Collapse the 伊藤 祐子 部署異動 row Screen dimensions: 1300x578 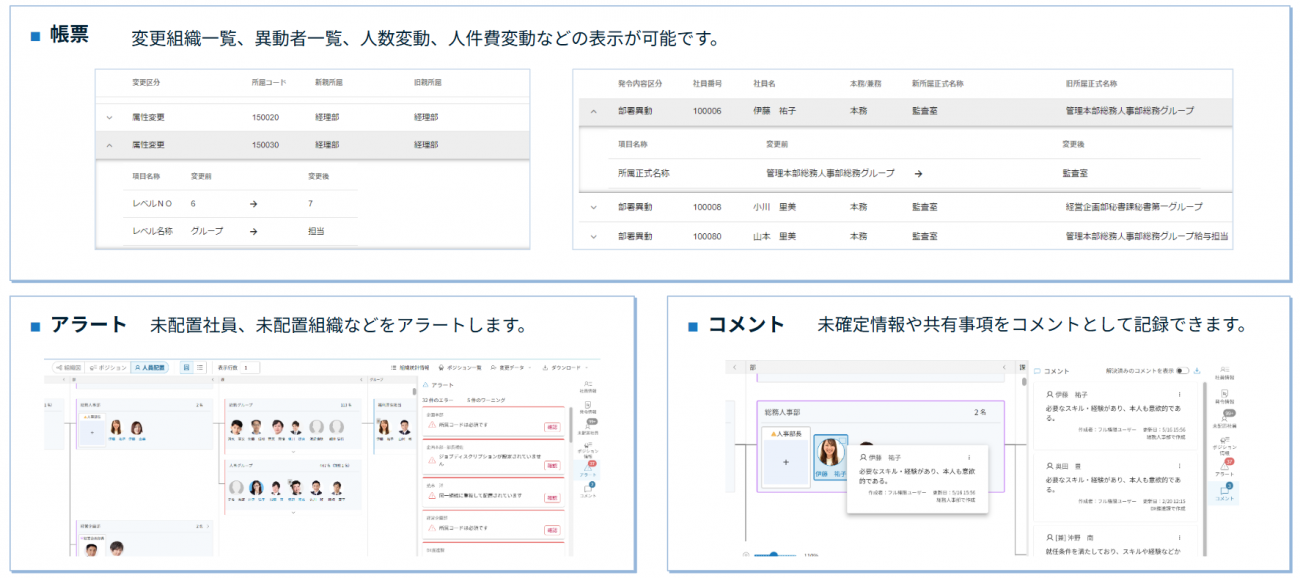click(593, 111)
